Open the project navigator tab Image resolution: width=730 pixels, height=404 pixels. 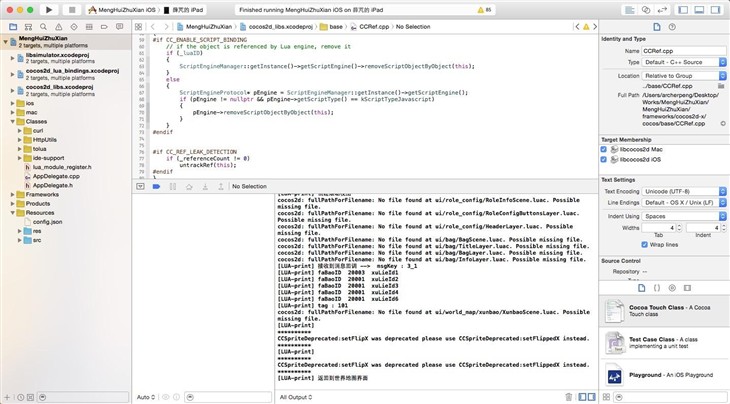(13, 27)
